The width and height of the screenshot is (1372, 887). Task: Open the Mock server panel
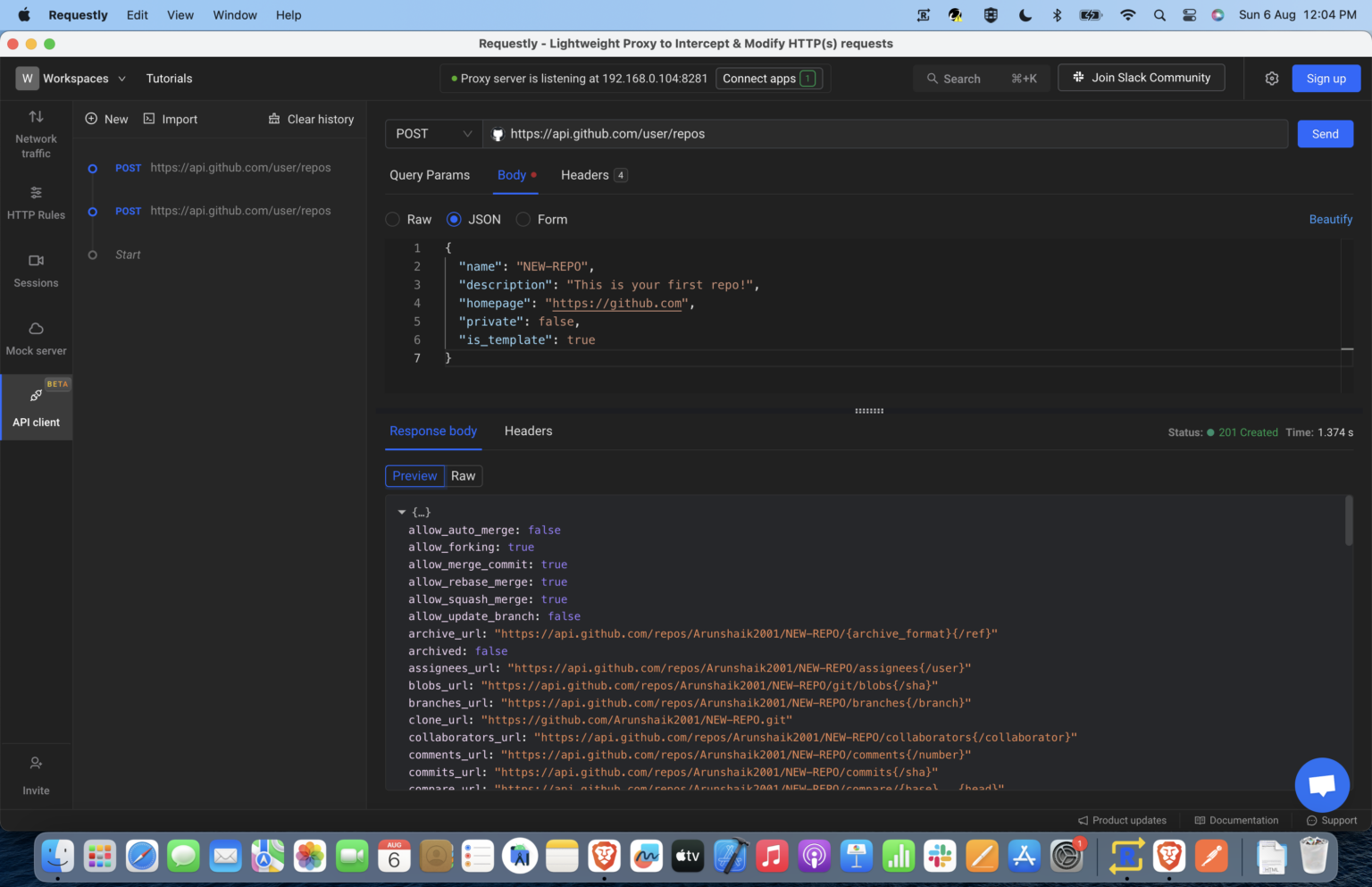point(36,338)
